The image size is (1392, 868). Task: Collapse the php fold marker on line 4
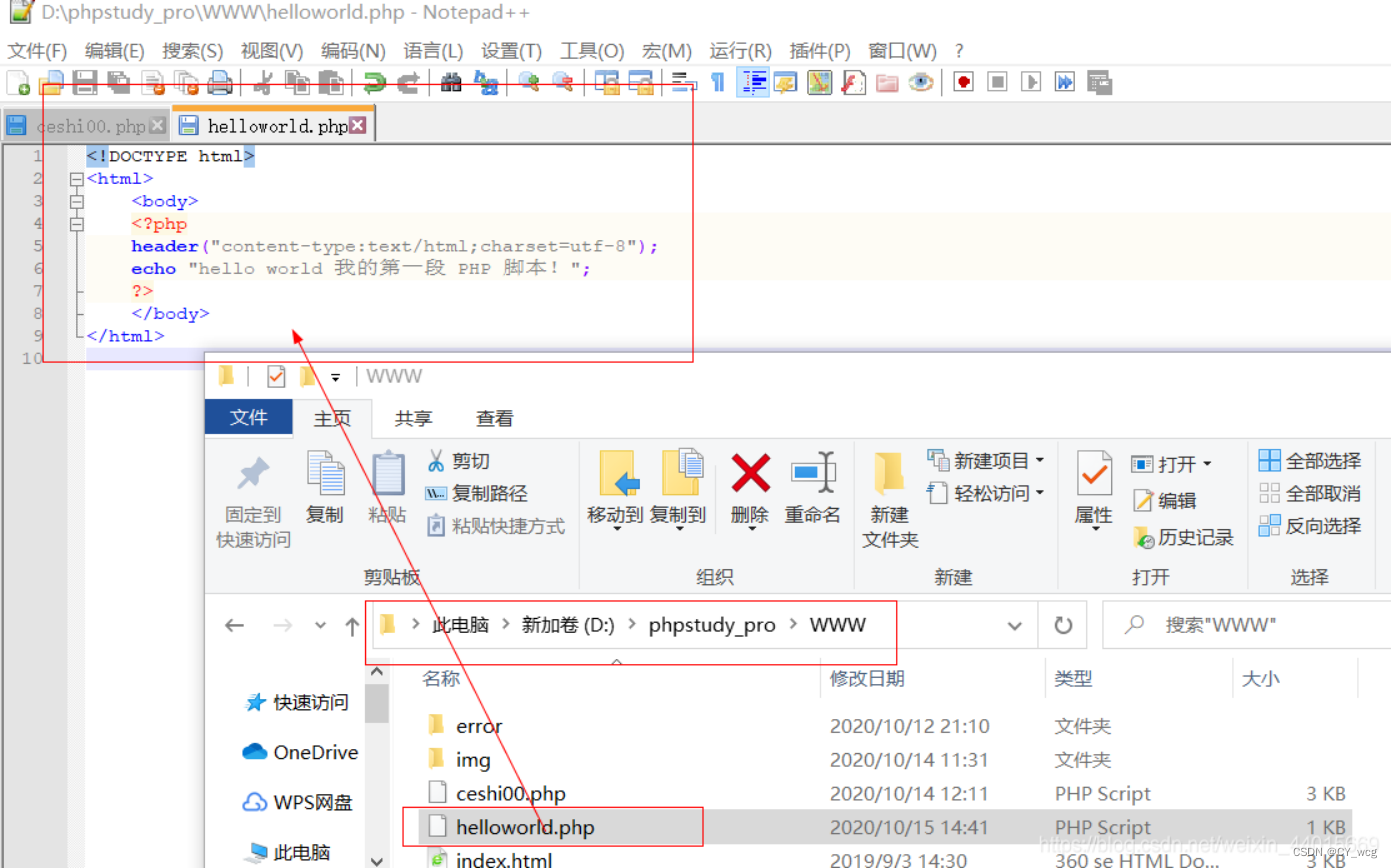pyautogui.click(x=76, y=224)
